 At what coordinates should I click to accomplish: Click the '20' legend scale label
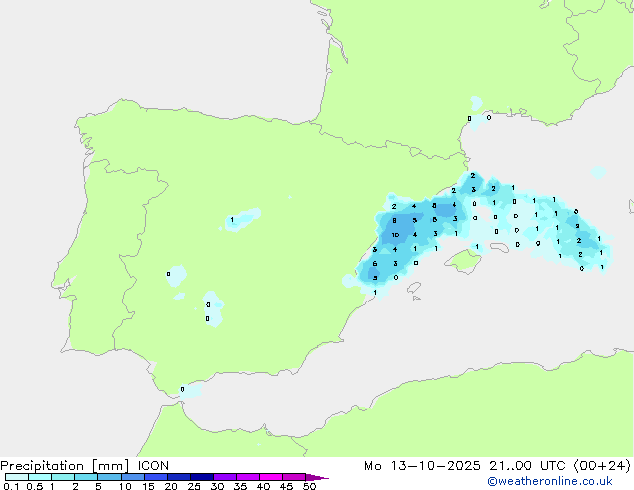pos(171,486)
